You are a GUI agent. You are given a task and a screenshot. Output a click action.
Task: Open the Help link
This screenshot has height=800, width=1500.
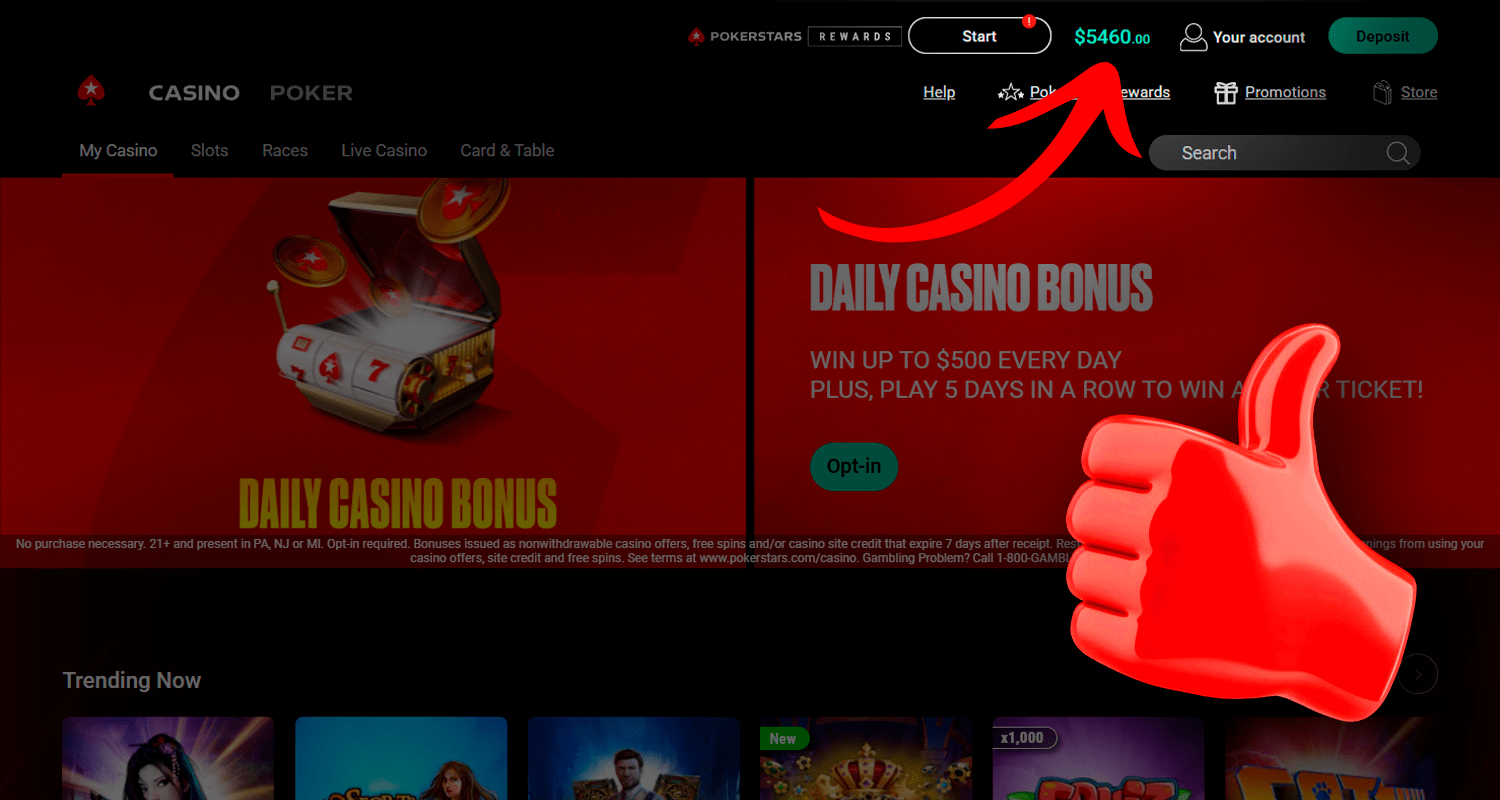click(x=939, y=92)
